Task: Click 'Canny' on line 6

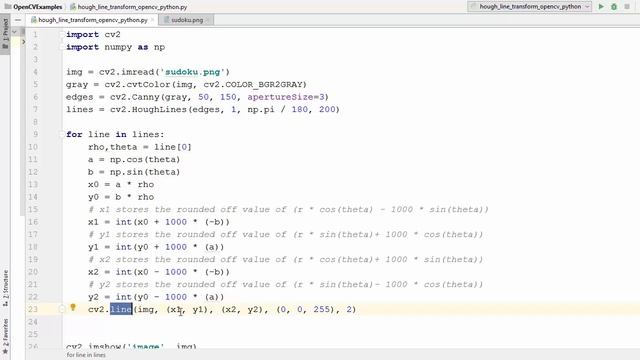Action: [x=145, y=97]
